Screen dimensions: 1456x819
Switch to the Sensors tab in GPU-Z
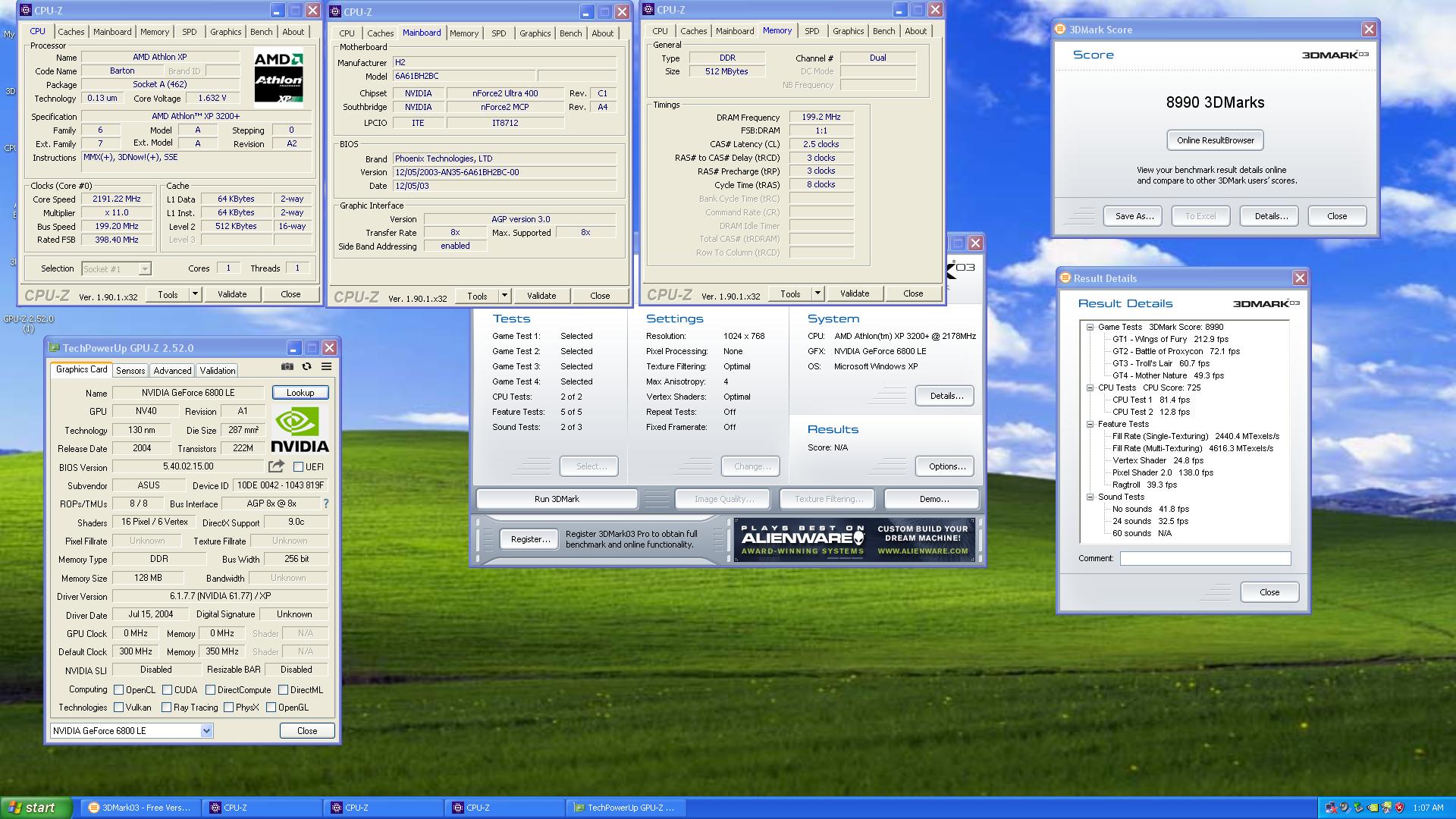(130, 371)
